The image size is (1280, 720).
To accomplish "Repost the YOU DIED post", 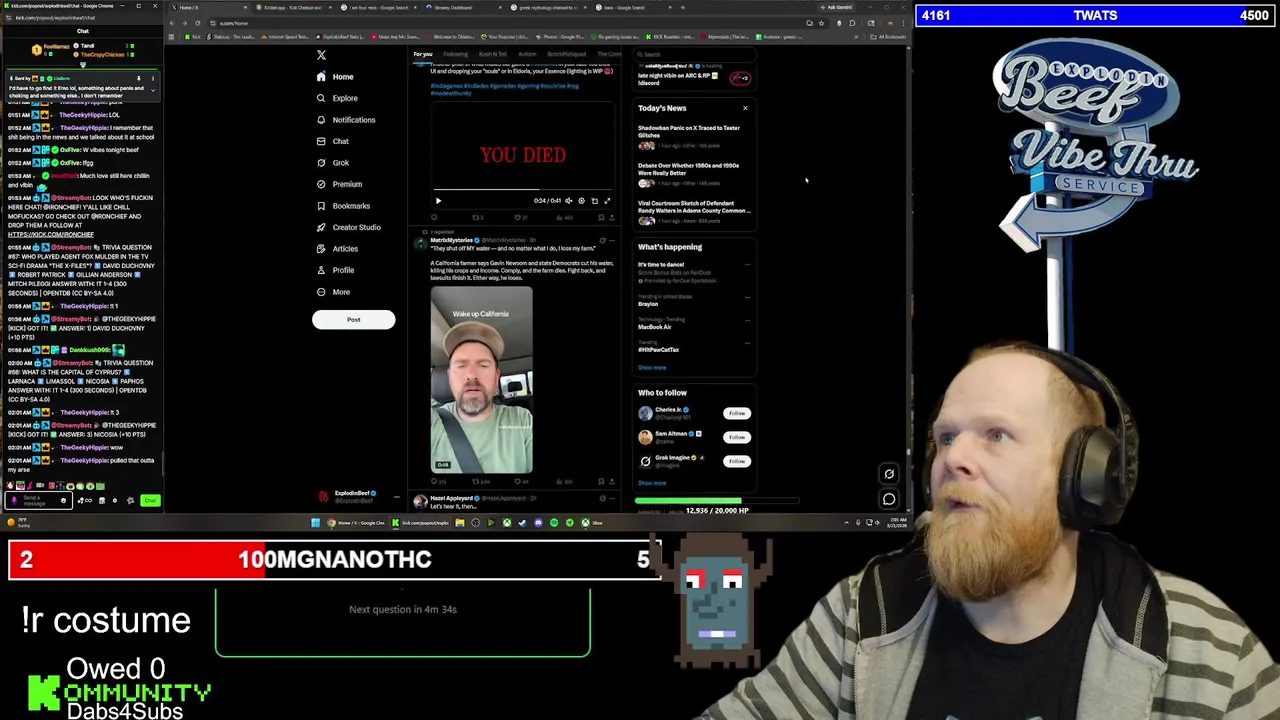I will pyautogui.click(x=477, y=217).
